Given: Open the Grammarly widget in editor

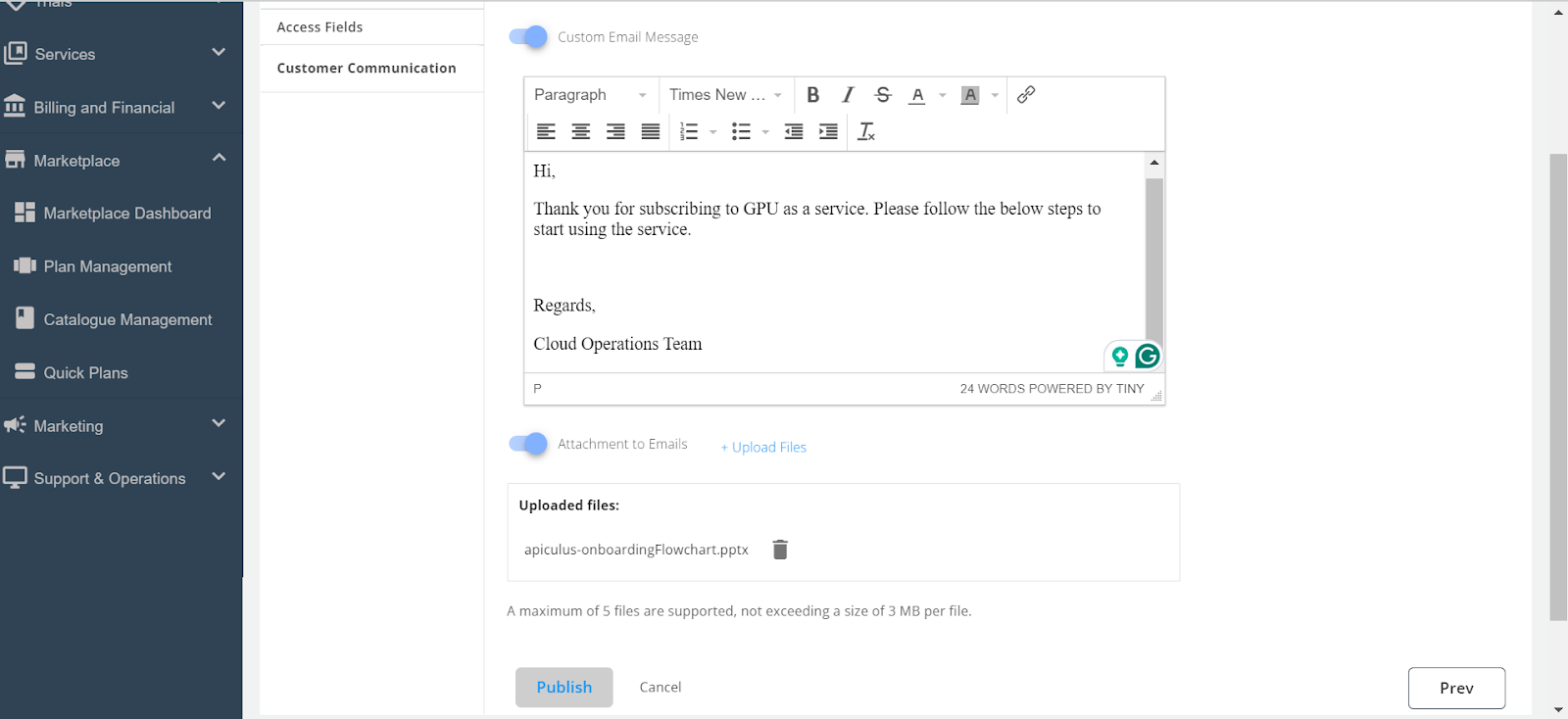Looking at the screenshot, I should pyautogui.click(x=1148, y=356).
